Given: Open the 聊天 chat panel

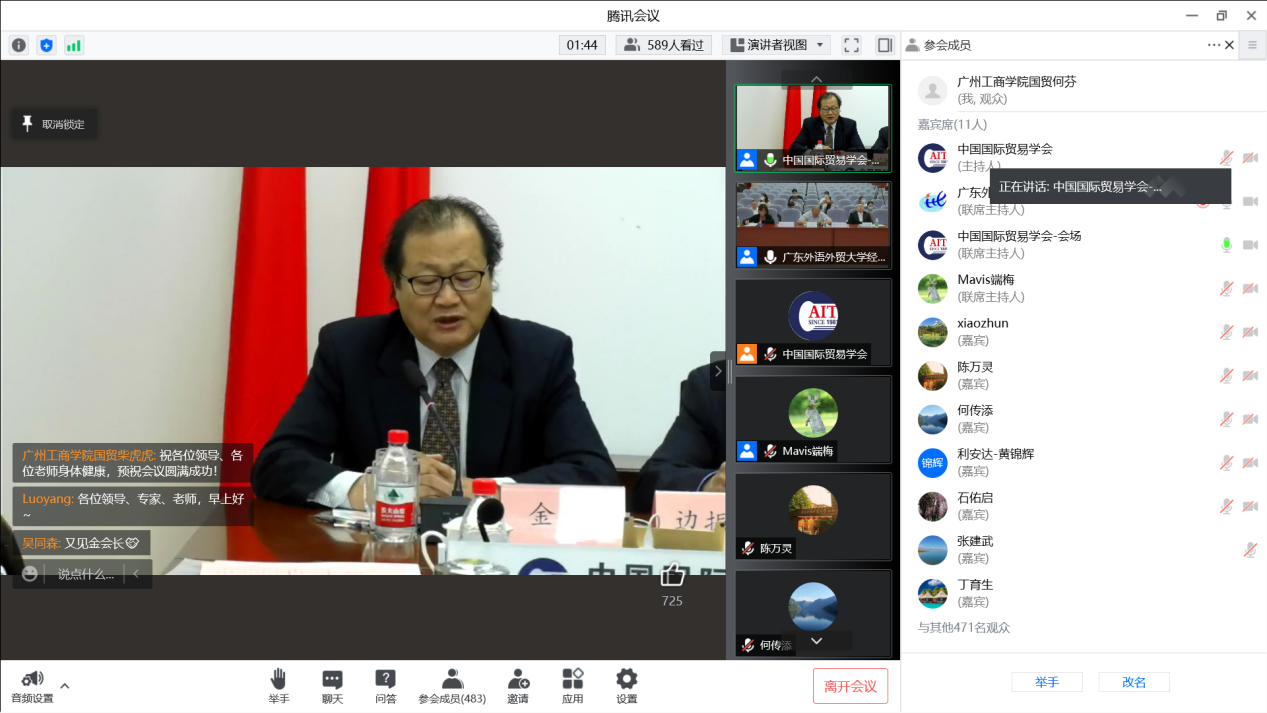Looking at the screenshot, I should tap(332, 685).
